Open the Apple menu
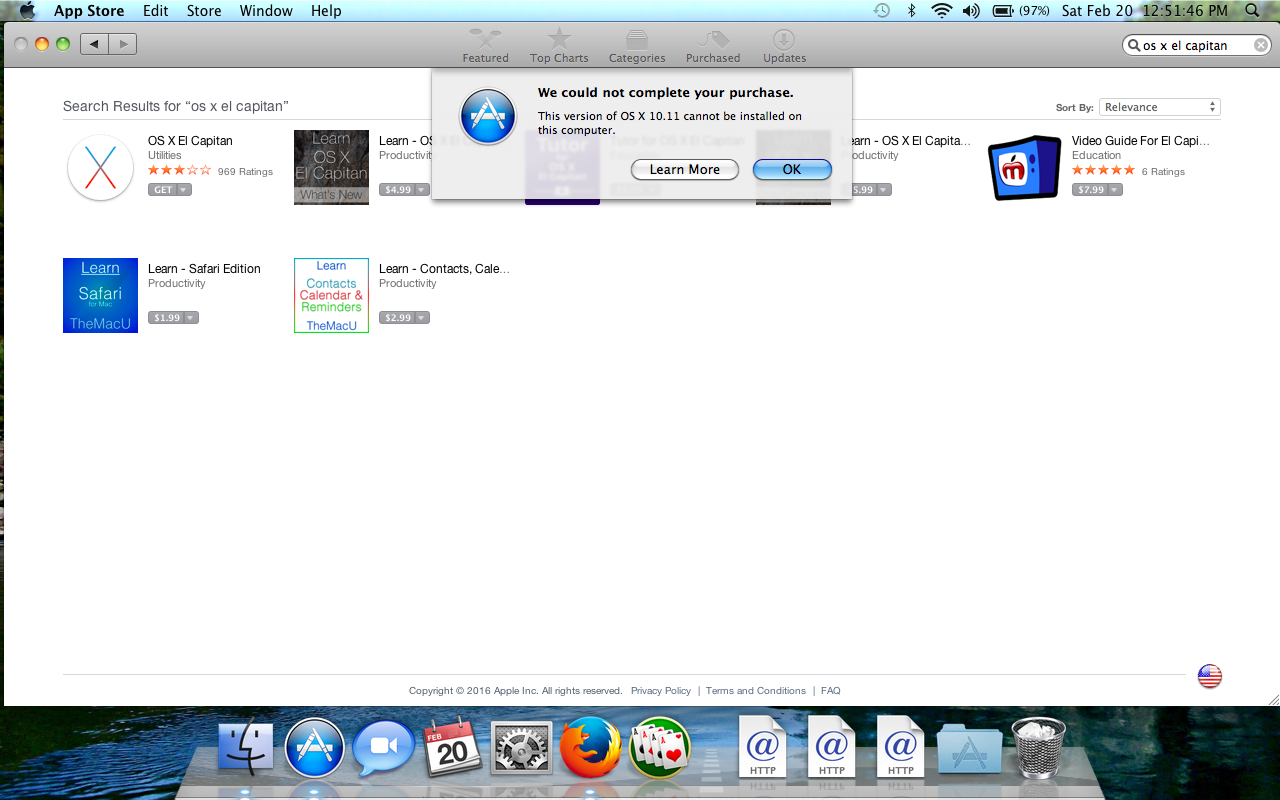Viewport: 1280px width, 800px height. pyautogui.click(x=27, y=11)
